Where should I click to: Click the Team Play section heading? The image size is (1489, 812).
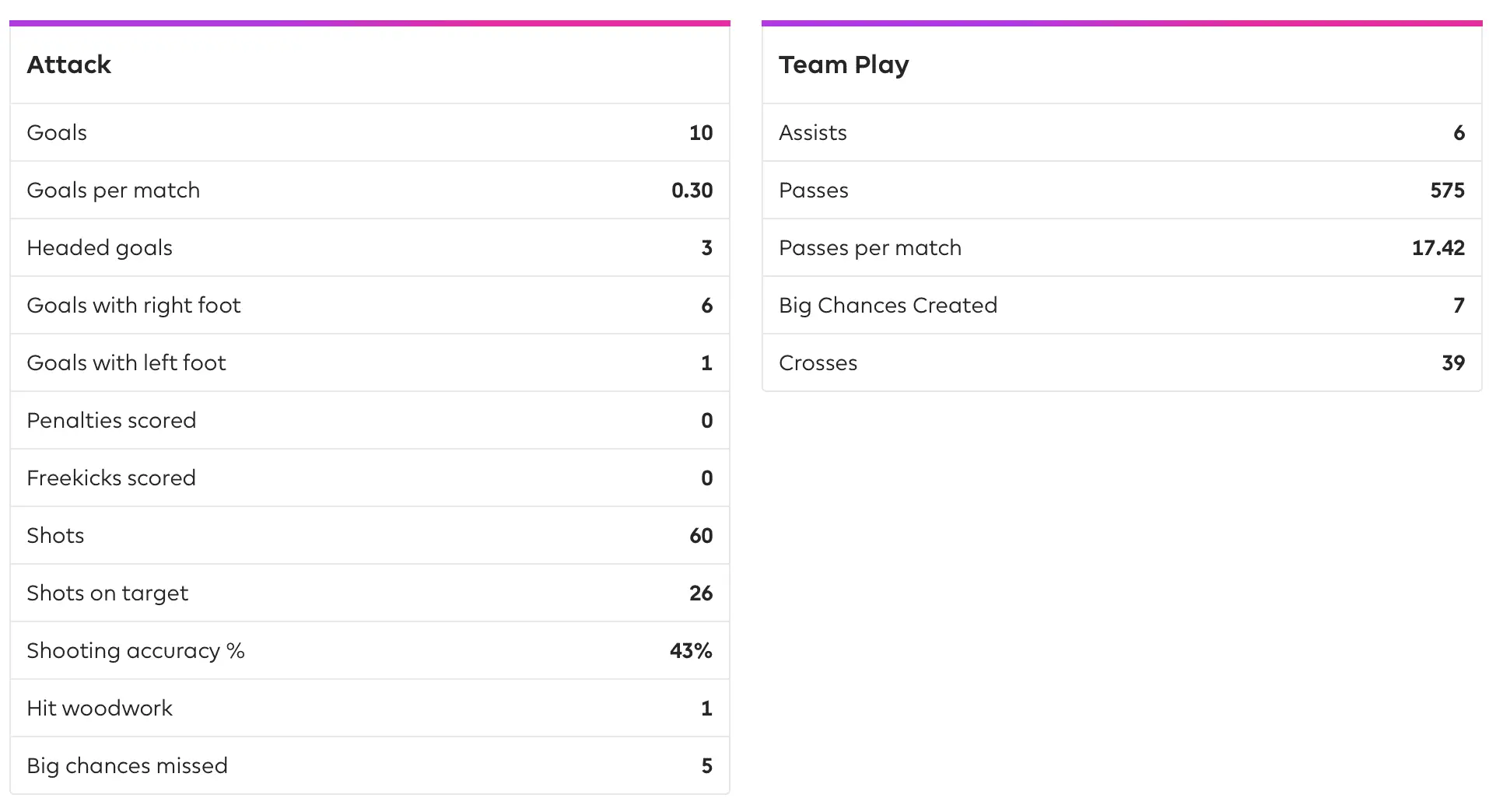[843, 65]
